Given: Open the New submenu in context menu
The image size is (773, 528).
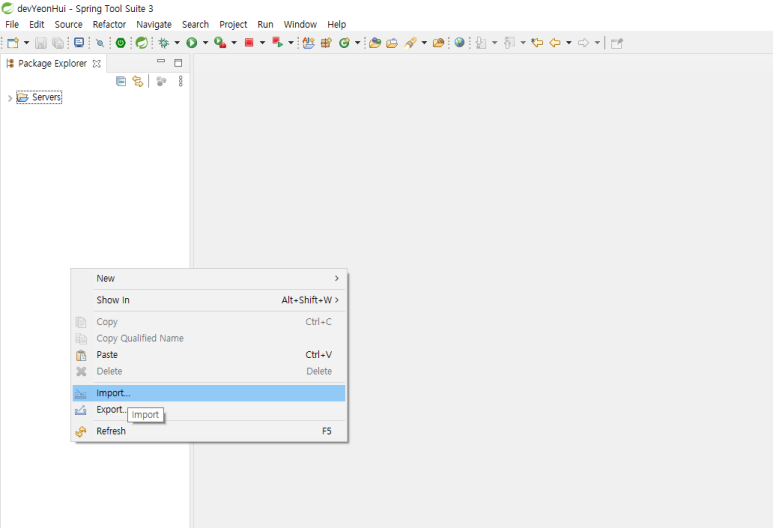Looking at the screenshot, I should tap(209, 279).
